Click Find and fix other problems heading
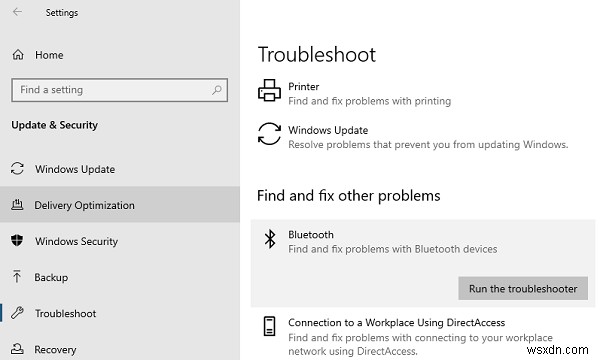Screen dimensions: 600x360 (x=349, y=195)
